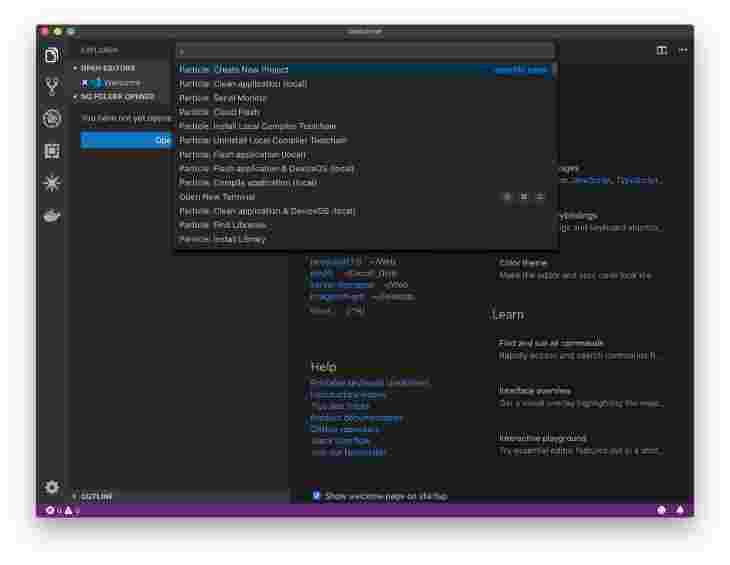Screen dimensions: 730x565
Task: Select Open New Terminal command
Action: 366,197
